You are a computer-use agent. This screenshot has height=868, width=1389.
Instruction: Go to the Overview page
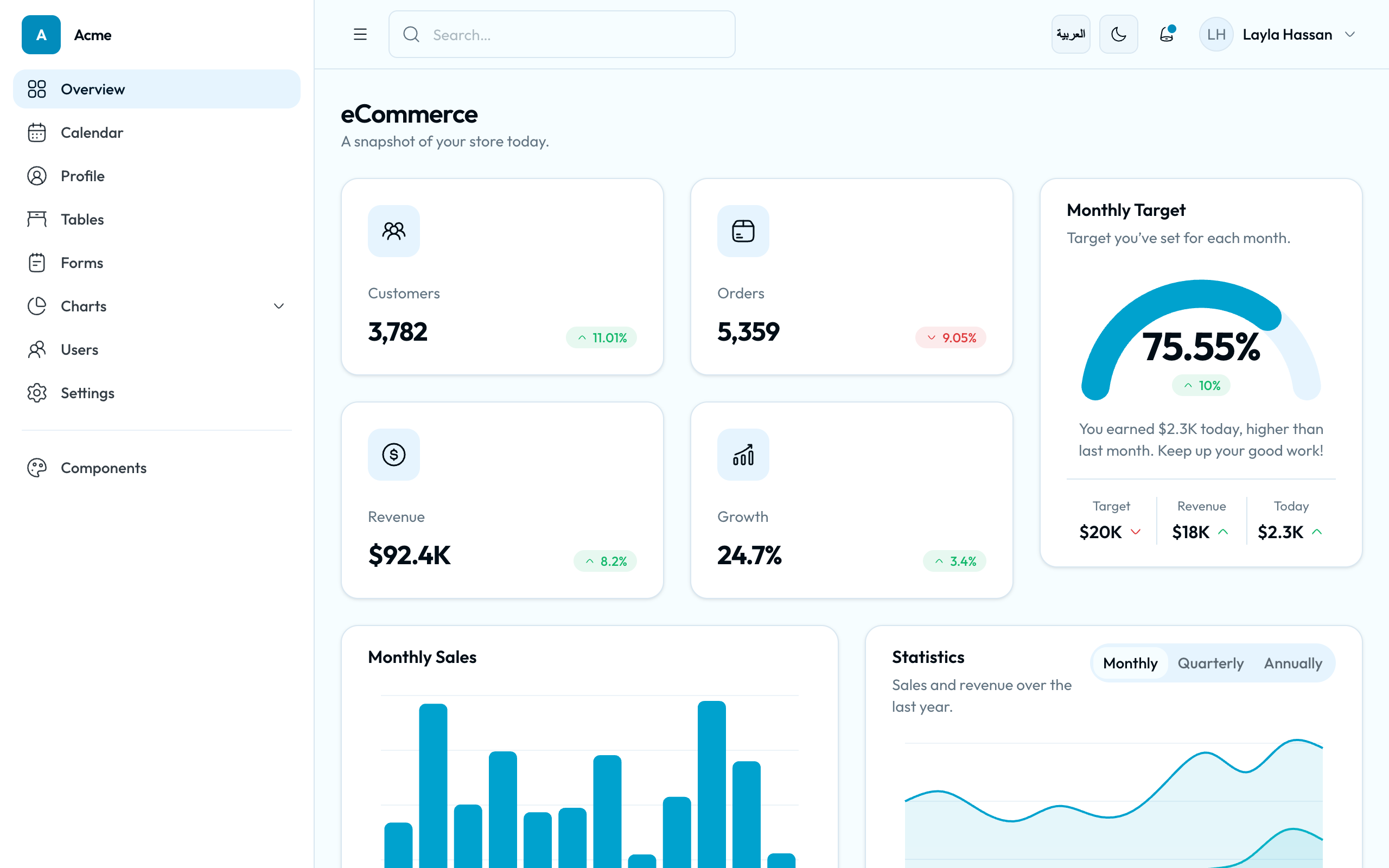coord(157,89)
